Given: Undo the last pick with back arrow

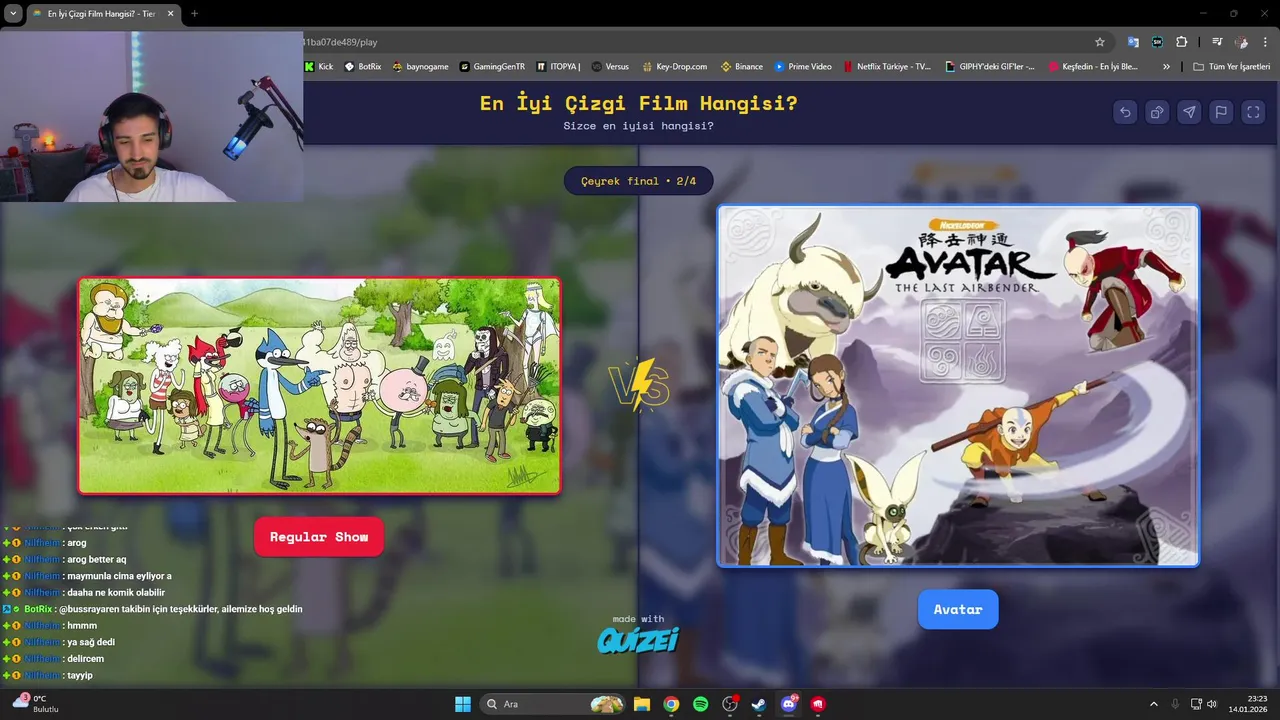Looking at the screenshot, I should point(1125,112).
